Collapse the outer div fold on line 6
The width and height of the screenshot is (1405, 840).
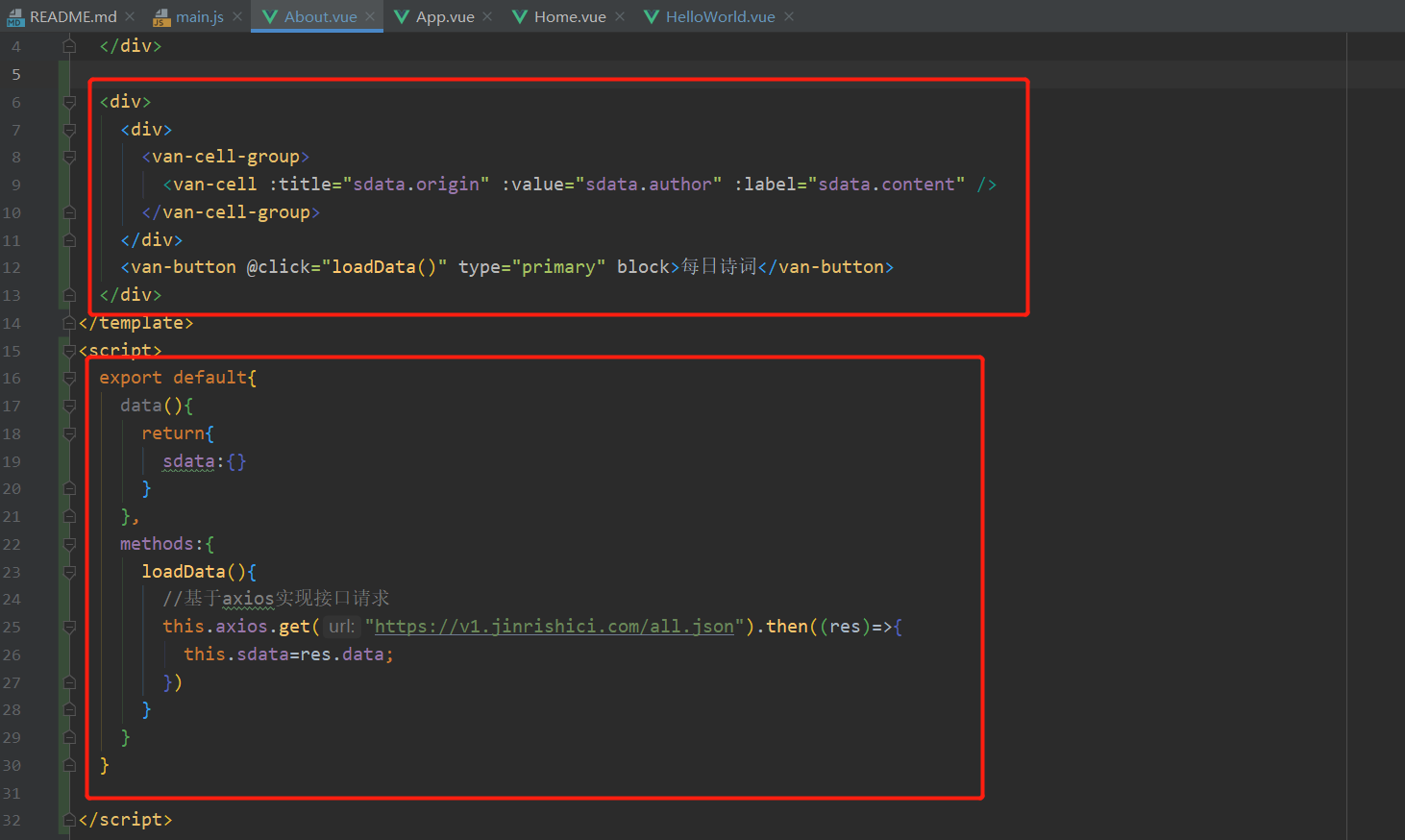pyautogui.click(x=69, y=102)
